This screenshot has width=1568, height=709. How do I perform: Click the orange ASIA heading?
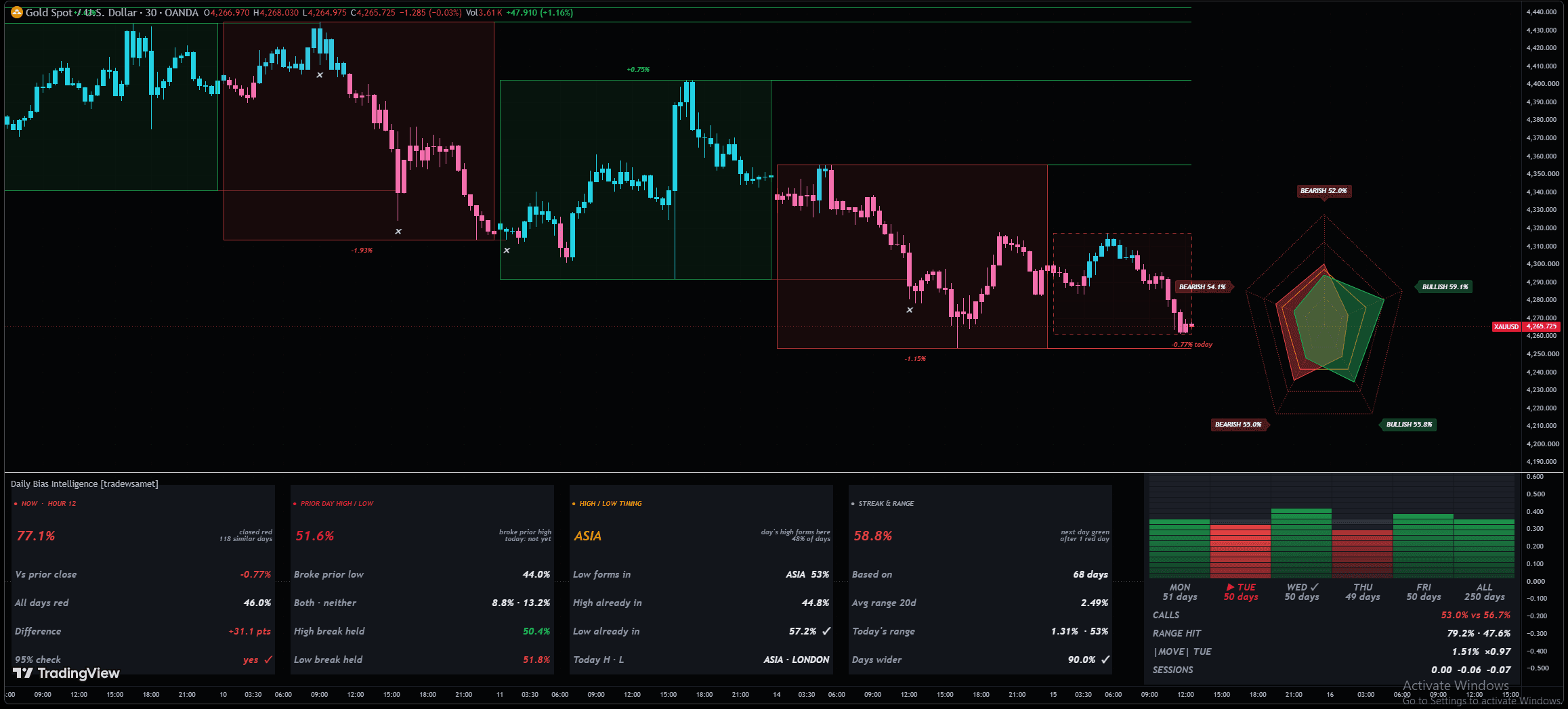588,536
